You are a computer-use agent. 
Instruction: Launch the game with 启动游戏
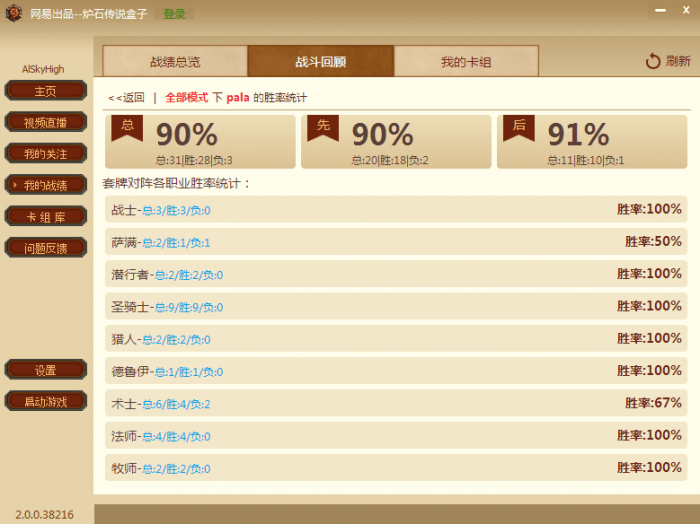tap(46, 401)
